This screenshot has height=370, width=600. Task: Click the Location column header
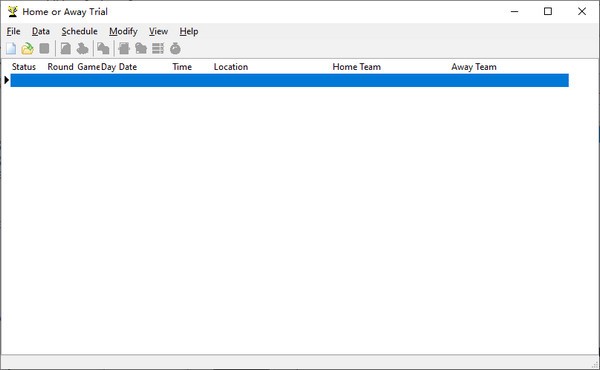(x=231, y=67)
